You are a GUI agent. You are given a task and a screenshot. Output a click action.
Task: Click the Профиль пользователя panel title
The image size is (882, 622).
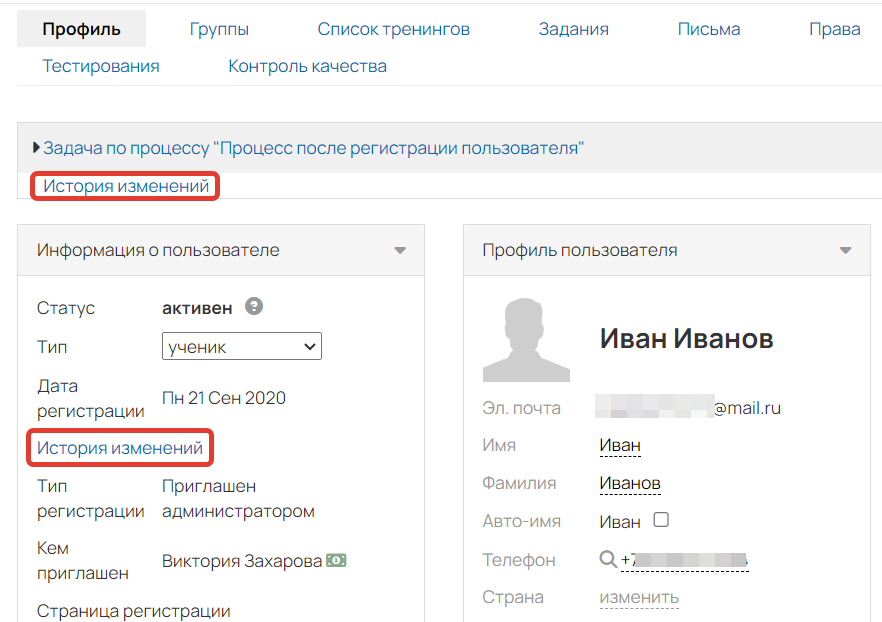point(580,250)
